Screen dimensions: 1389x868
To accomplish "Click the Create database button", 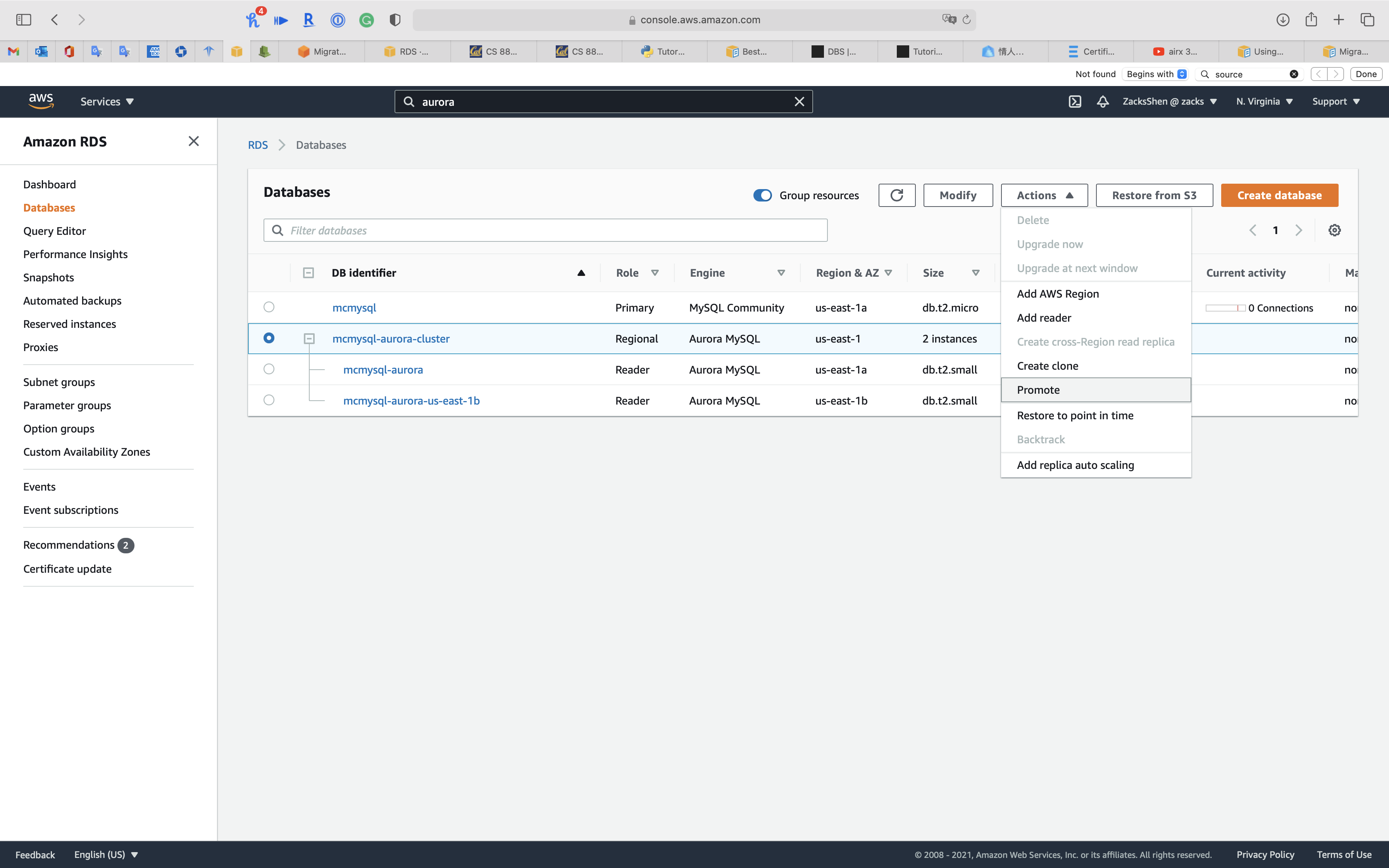I will [1279, 195].
